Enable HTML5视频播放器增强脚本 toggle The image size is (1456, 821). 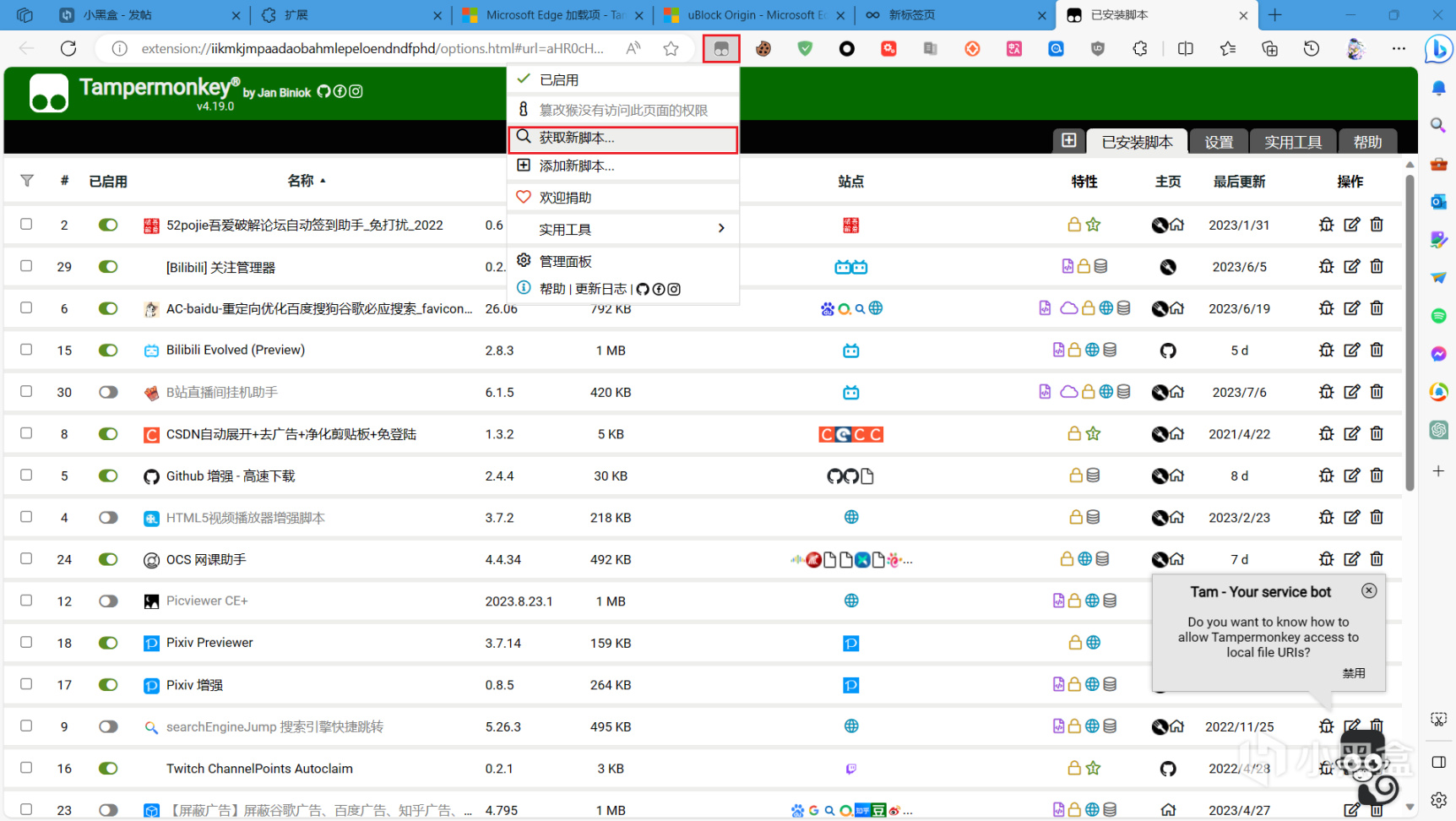click(108, 517)
